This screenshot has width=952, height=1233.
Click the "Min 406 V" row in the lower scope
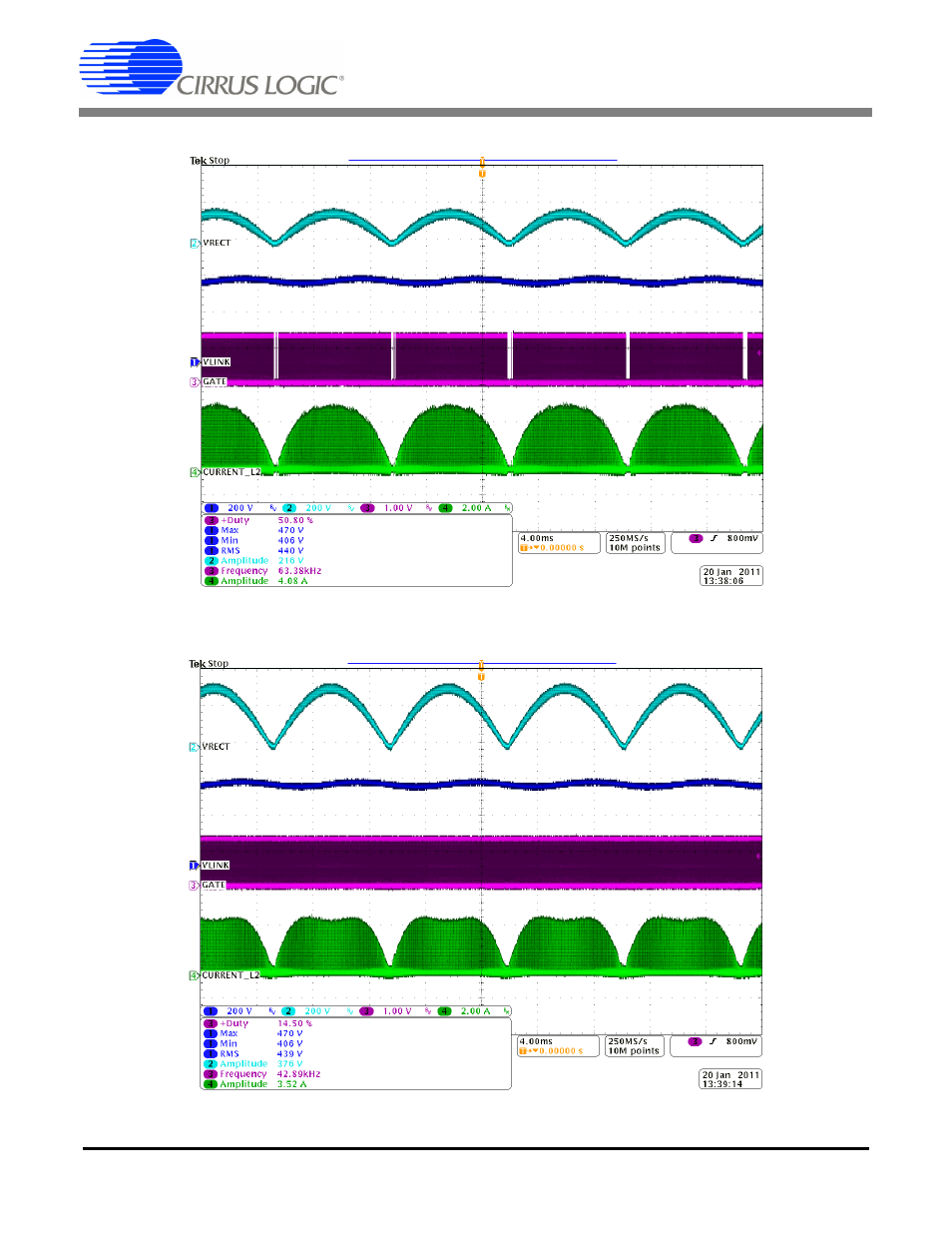253,1043
